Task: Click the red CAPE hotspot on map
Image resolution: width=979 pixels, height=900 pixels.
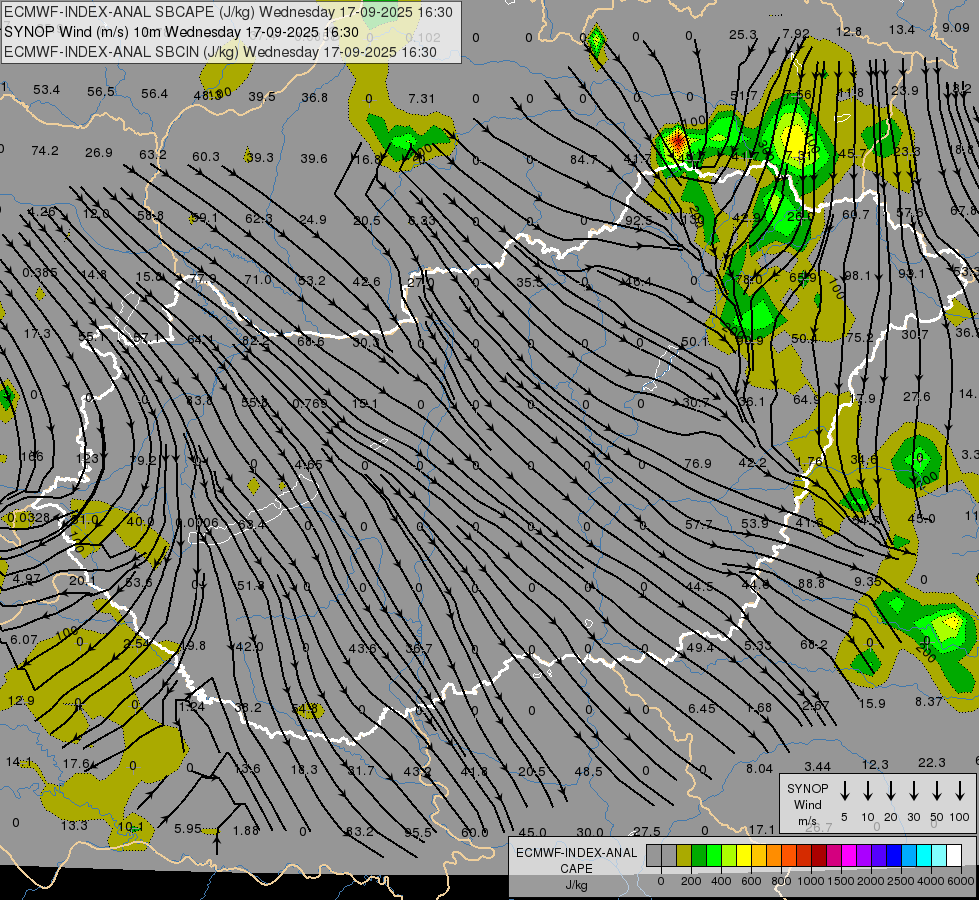Action: 676,139
